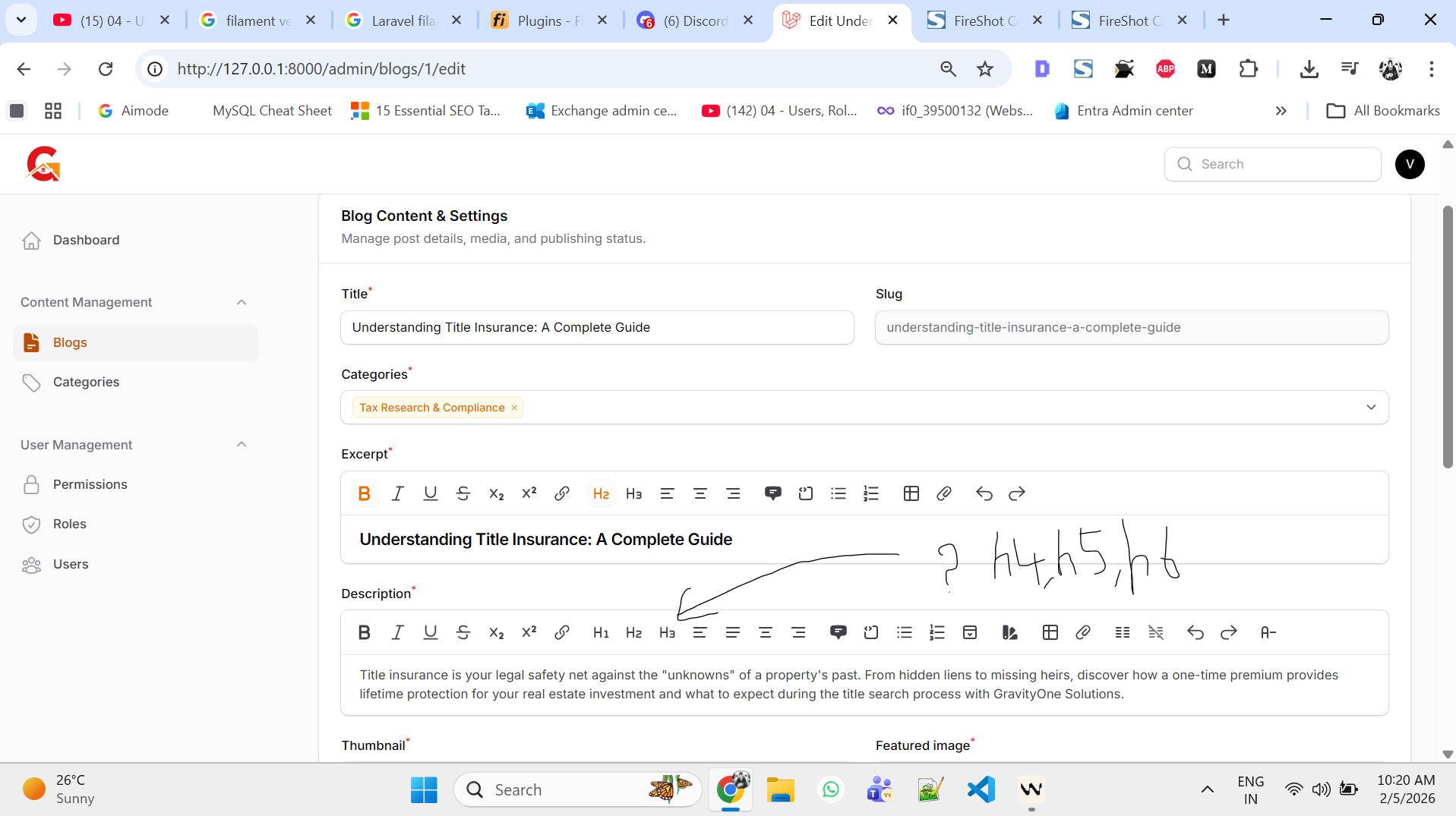
Task: Redo the change in the Excerpt editor
Action: 1017,493
